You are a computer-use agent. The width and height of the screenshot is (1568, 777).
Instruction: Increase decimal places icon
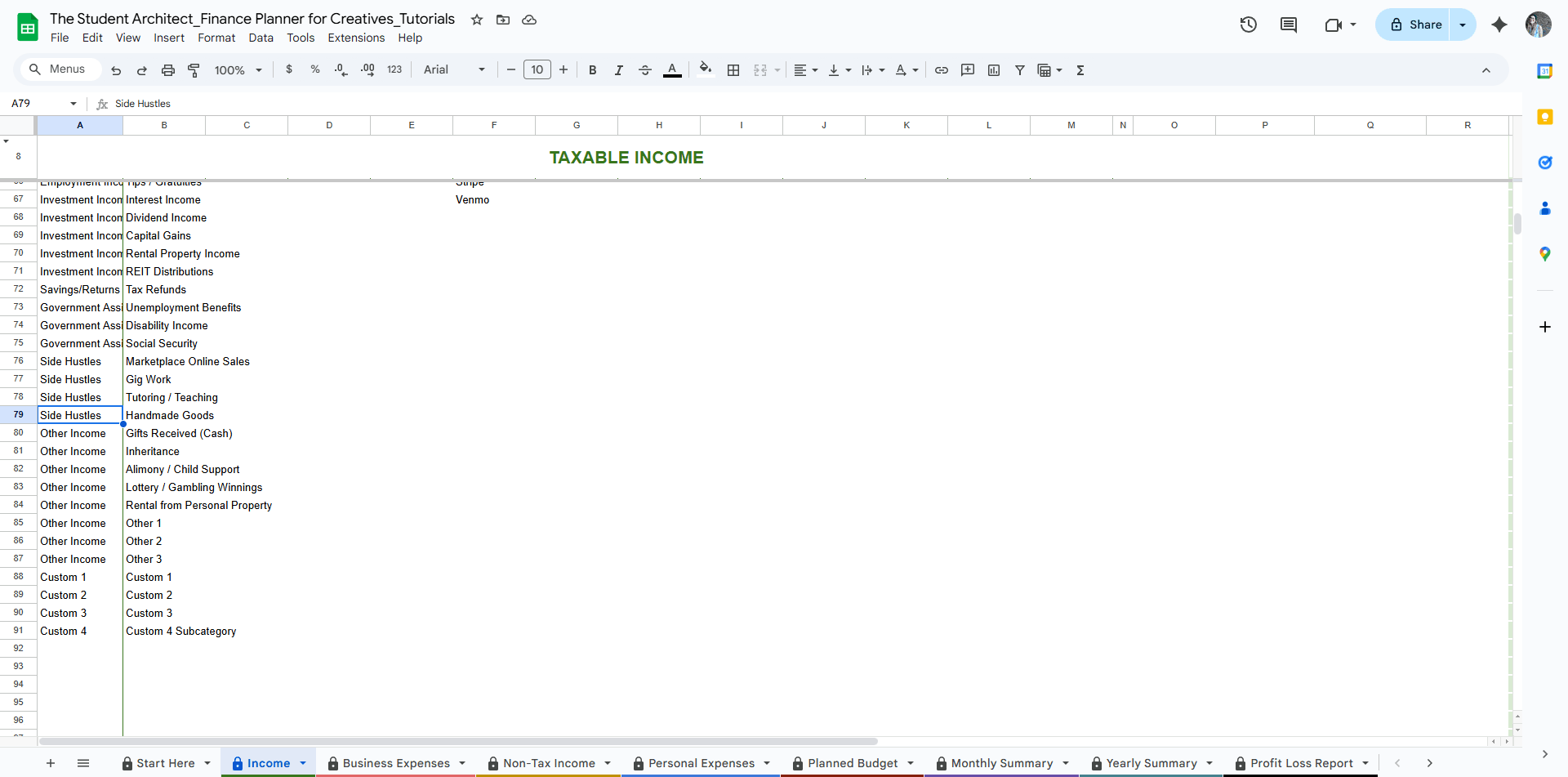[367, 70]
